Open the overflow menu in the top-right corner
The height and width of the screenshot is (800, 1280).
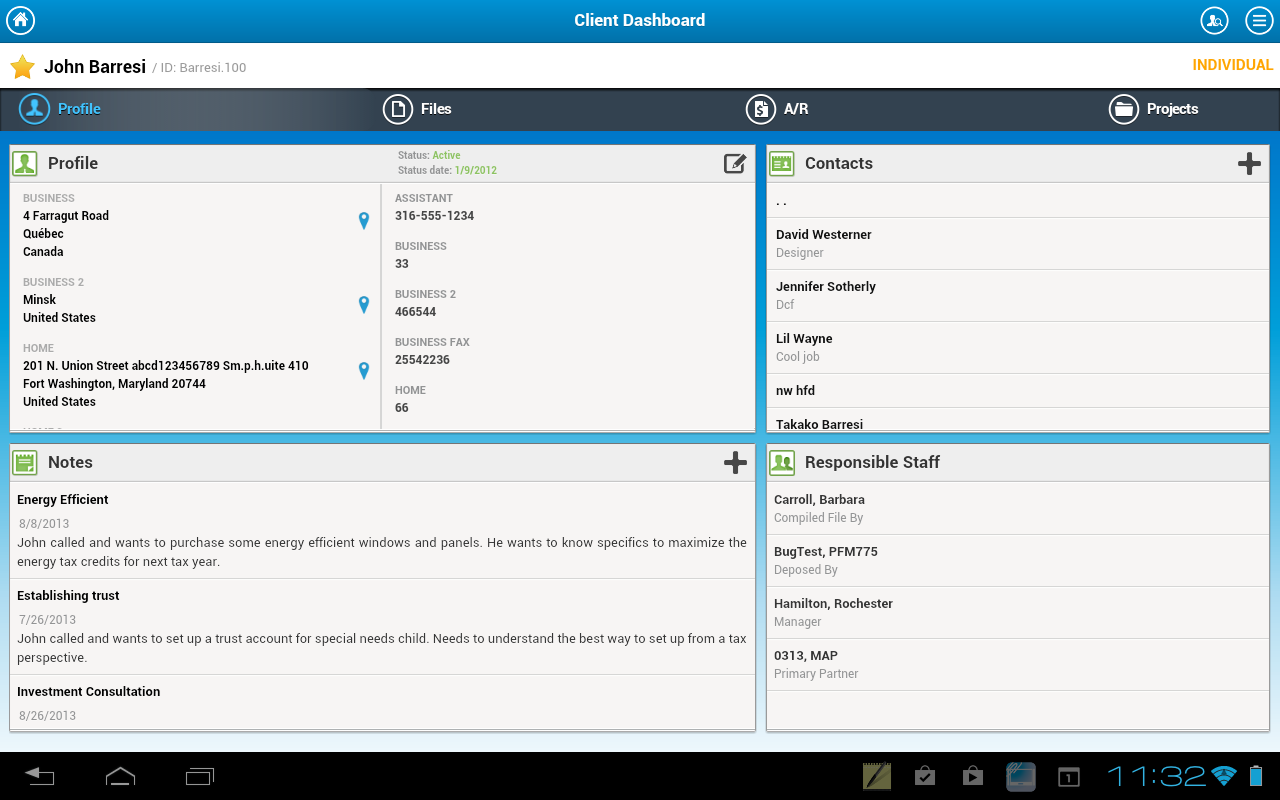click(1259, 20)
